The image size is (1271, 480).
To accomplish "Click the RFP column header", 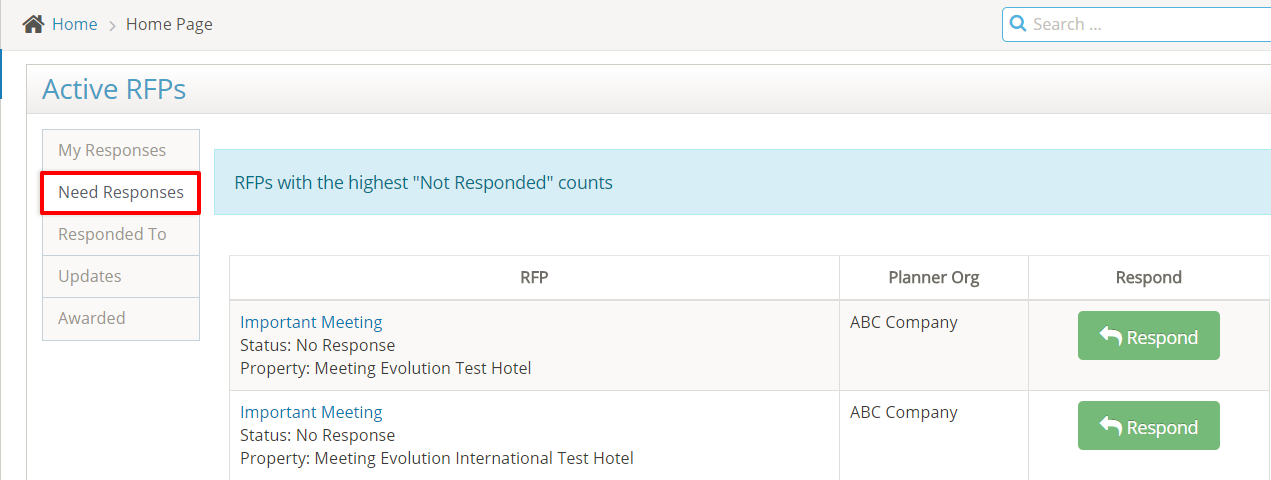I will pos(534,277).
